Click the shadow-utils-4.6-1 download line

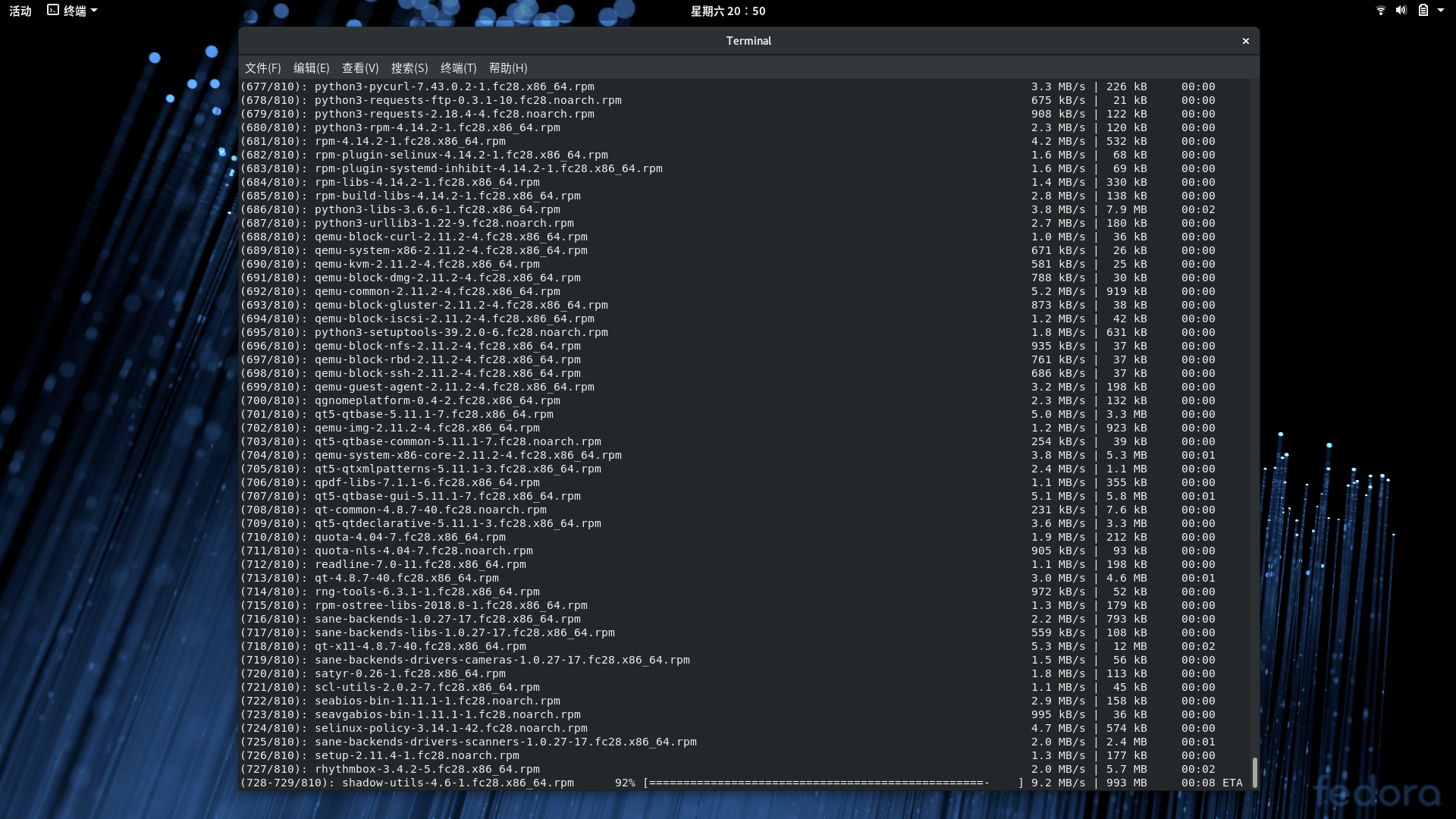457,783
